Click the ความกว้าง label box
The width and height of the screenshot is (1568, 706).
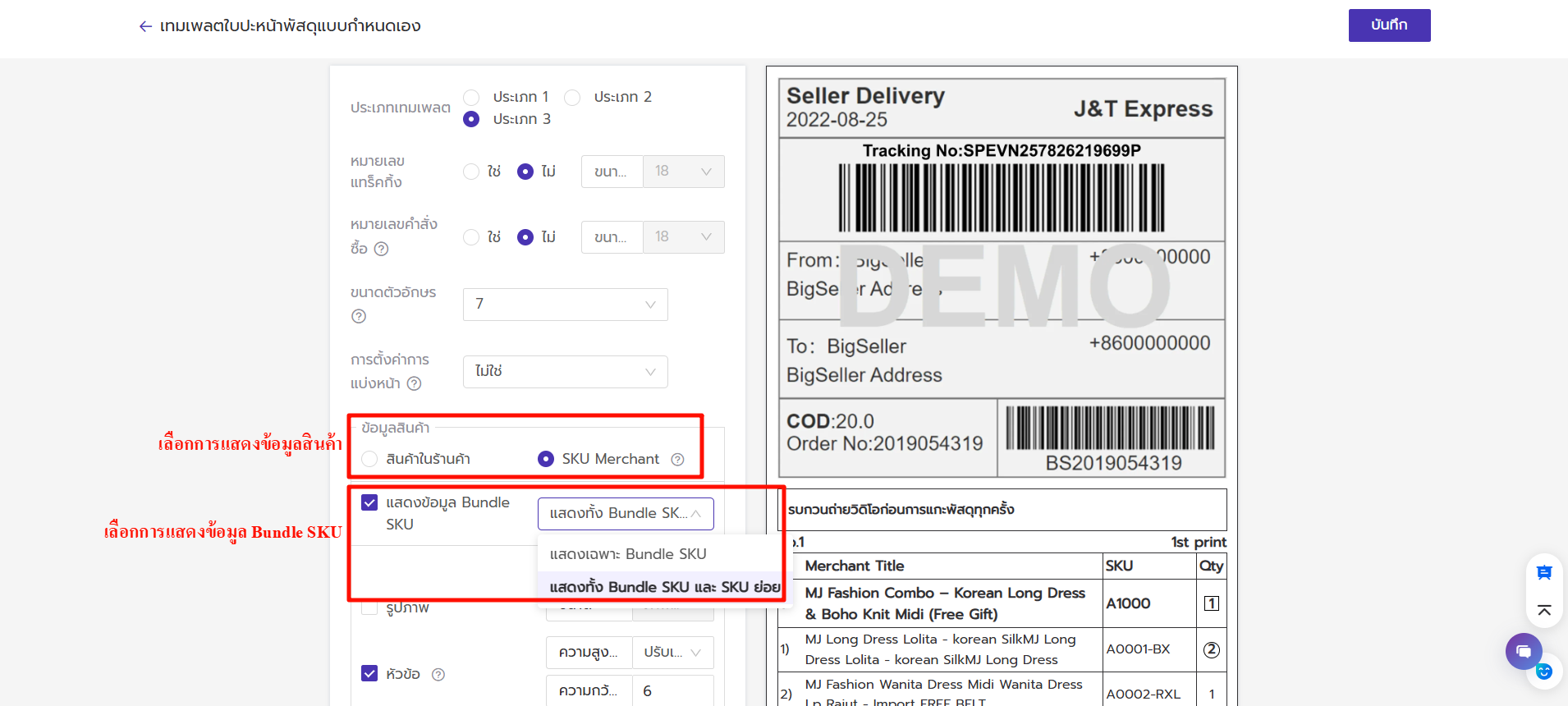(x=589, y=691)
